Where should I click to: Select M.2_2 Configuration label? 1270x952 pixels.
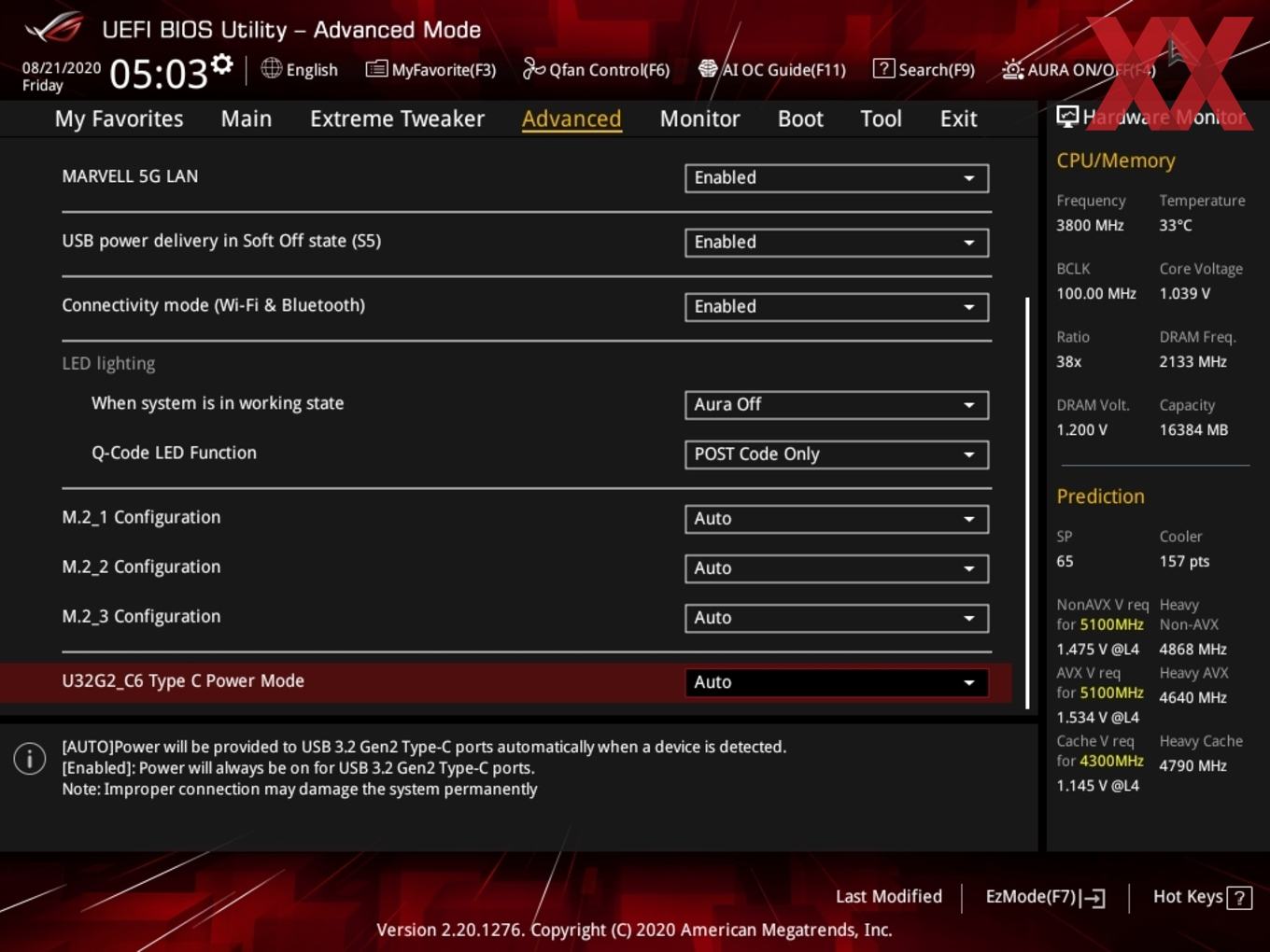[x=141, y=567]
